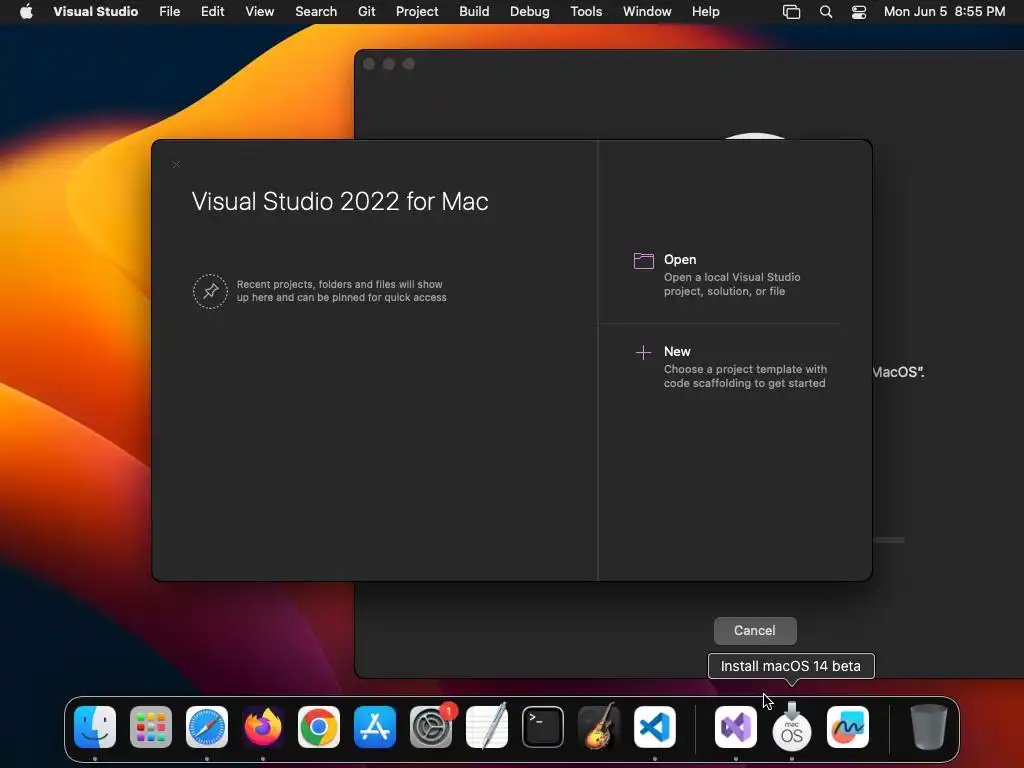This screenshot has width=1024, height=768.
Task: Launch Terminal from the Dock
Action: click(x=543, y=727)
